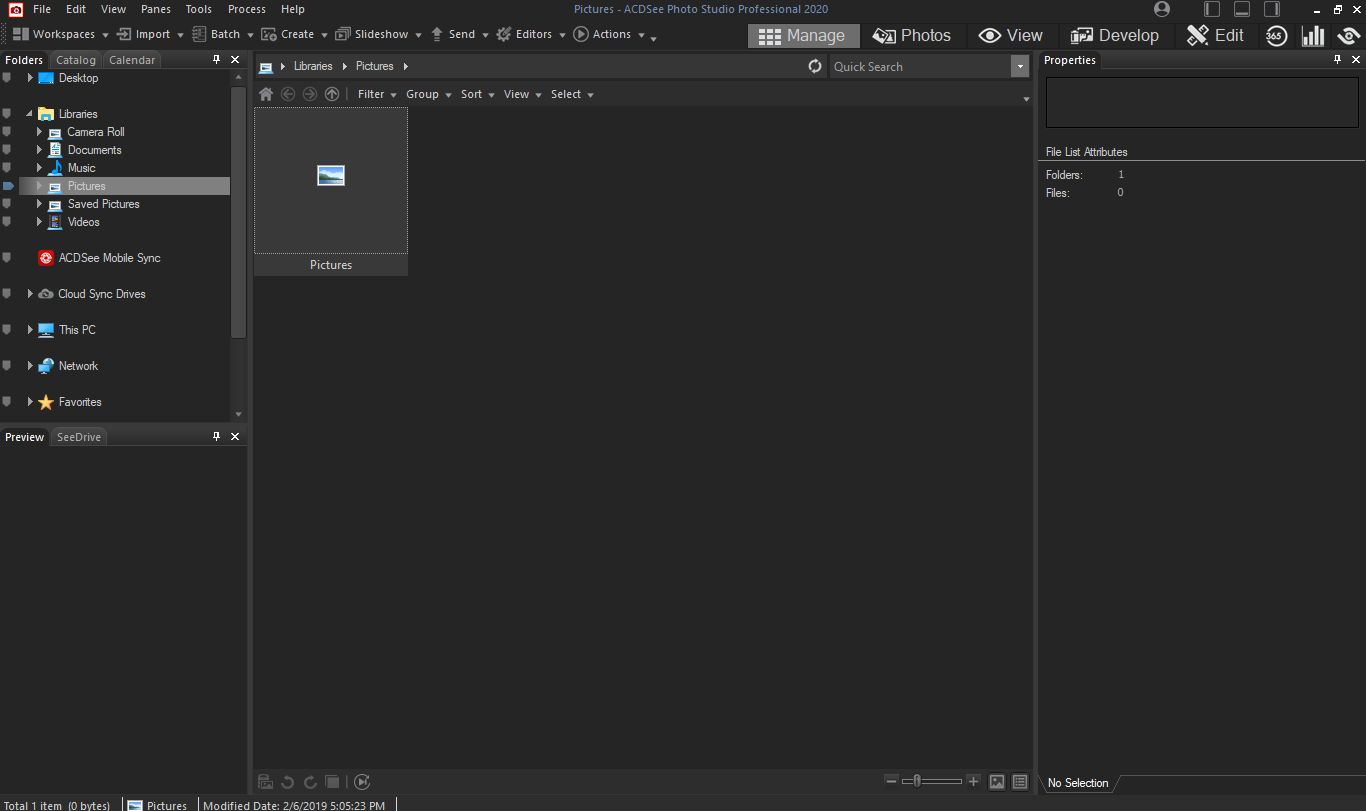Open the Quick Search options dropdown

point(1020,67)
